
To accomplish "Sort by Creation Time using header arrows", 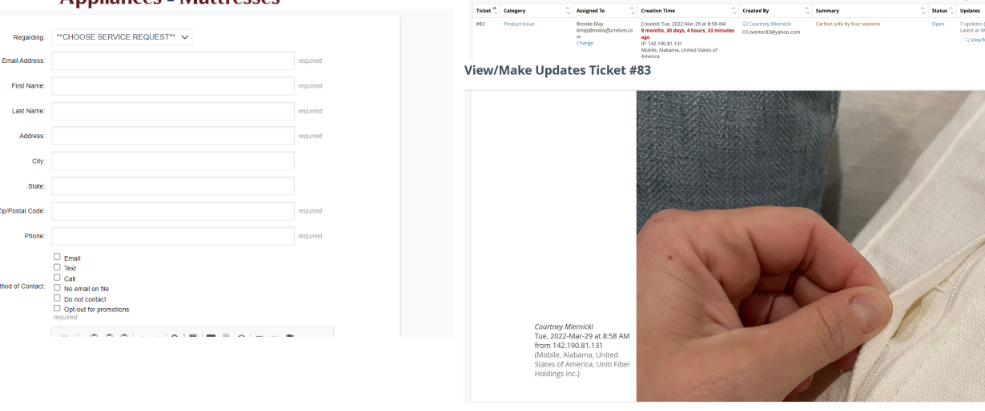I will (x=734, y=11).
